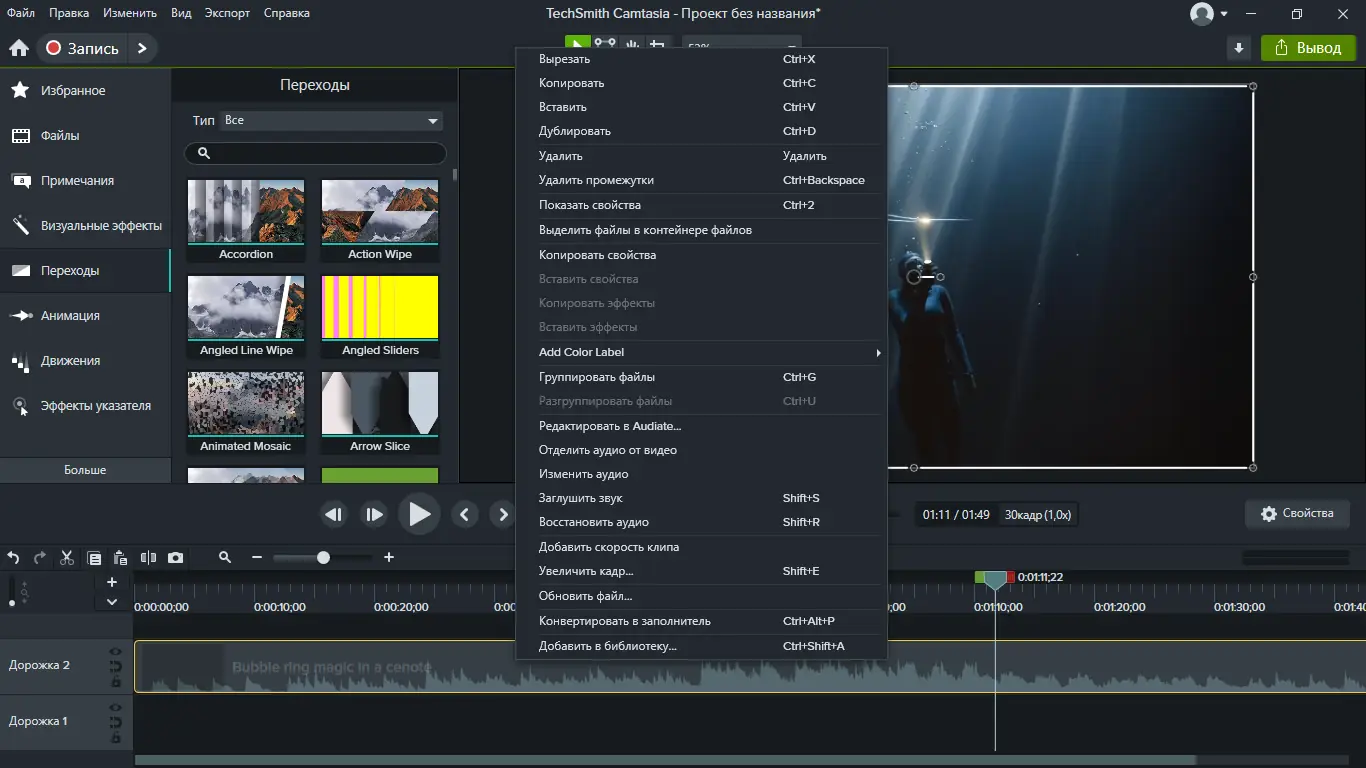Expand the arrow next to Запись button
This screenshot has height=768, width=1366.
point(142,48)
